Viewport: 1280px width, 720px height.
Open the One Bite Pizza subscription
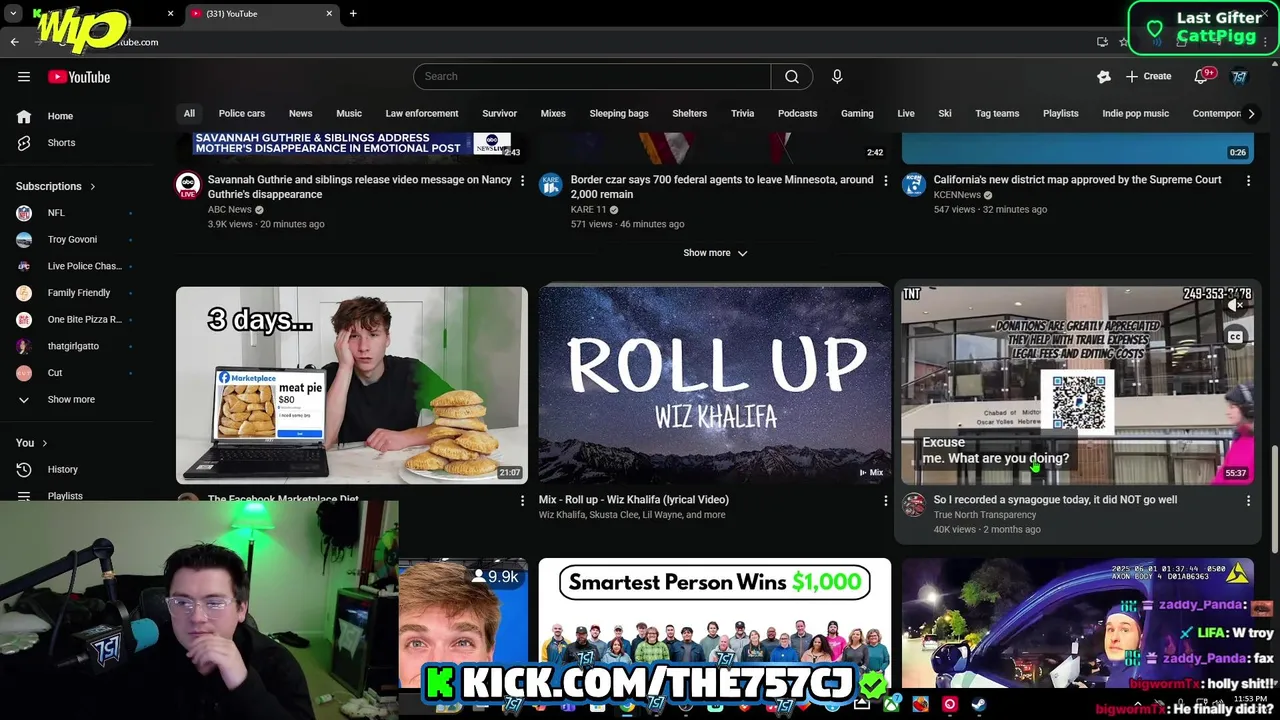[x=75, y=320]
